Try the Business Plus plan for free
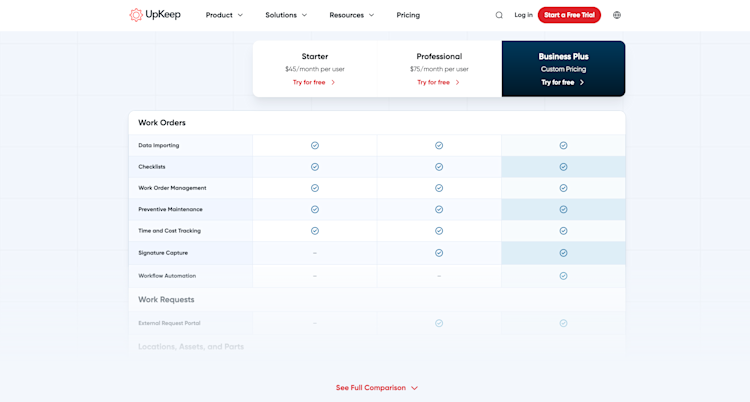Screen dimensions: 750x402 coord(563,82)
